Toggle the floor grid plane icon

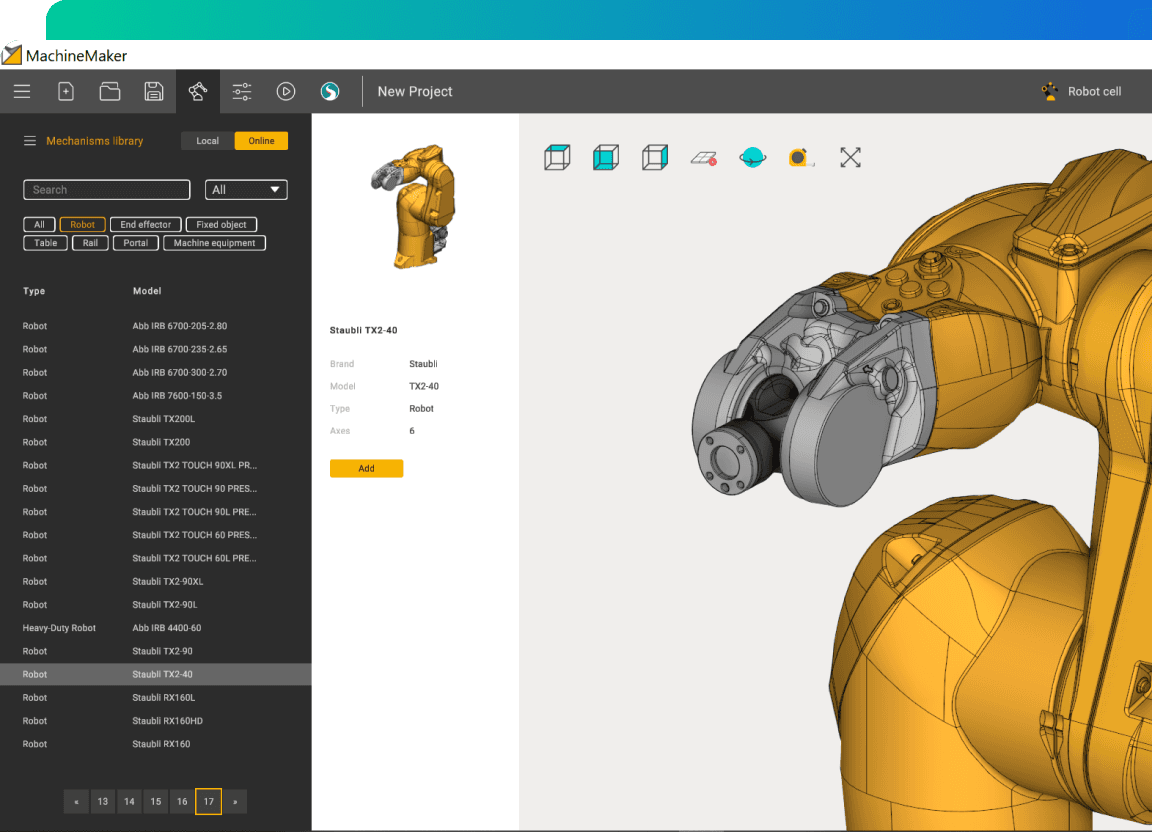pos(704,157)
